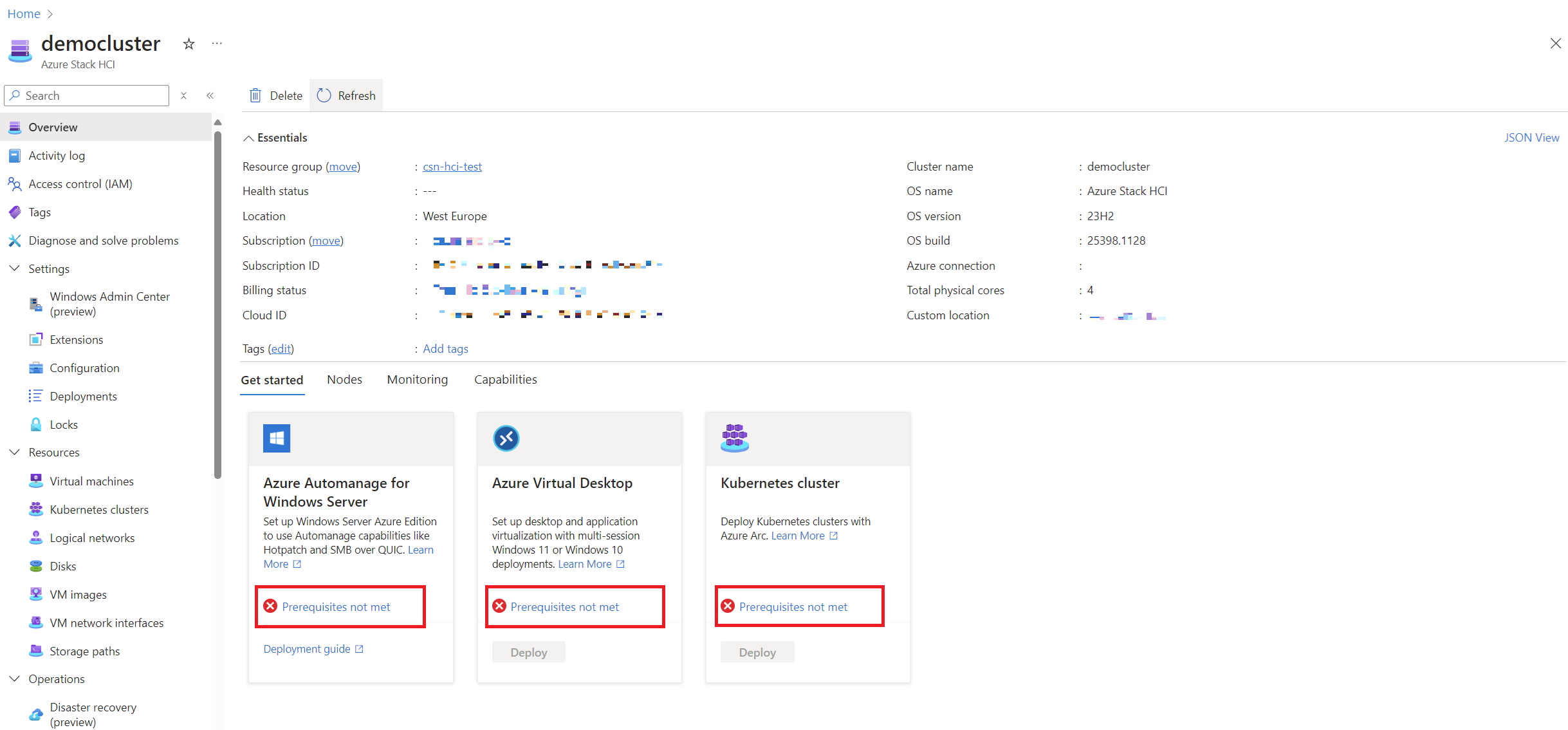Click the Windows Admin Center icon
This screenshot has width=1568, height=730.
click(36, 304)
